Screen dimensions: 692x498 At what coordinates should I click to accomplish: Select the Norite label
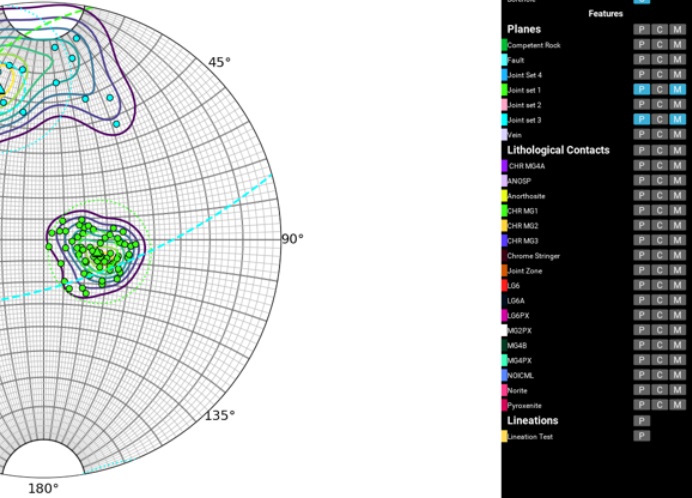[517, 391]
